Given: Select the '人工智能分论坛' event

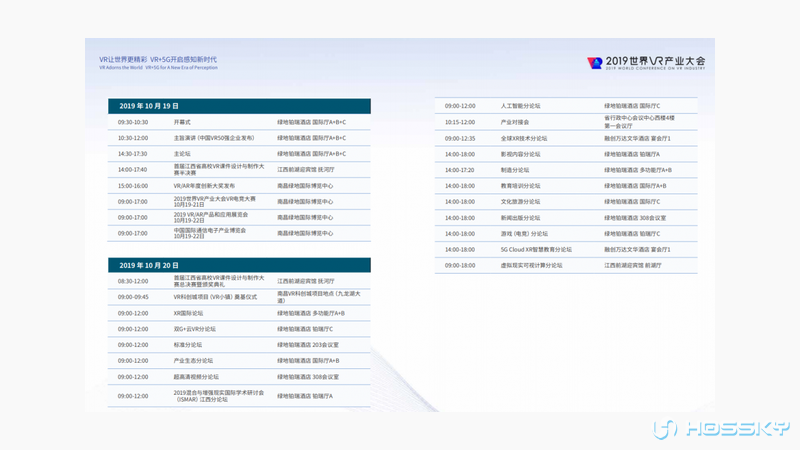Looking at the screenshot, I should point(520,106).
